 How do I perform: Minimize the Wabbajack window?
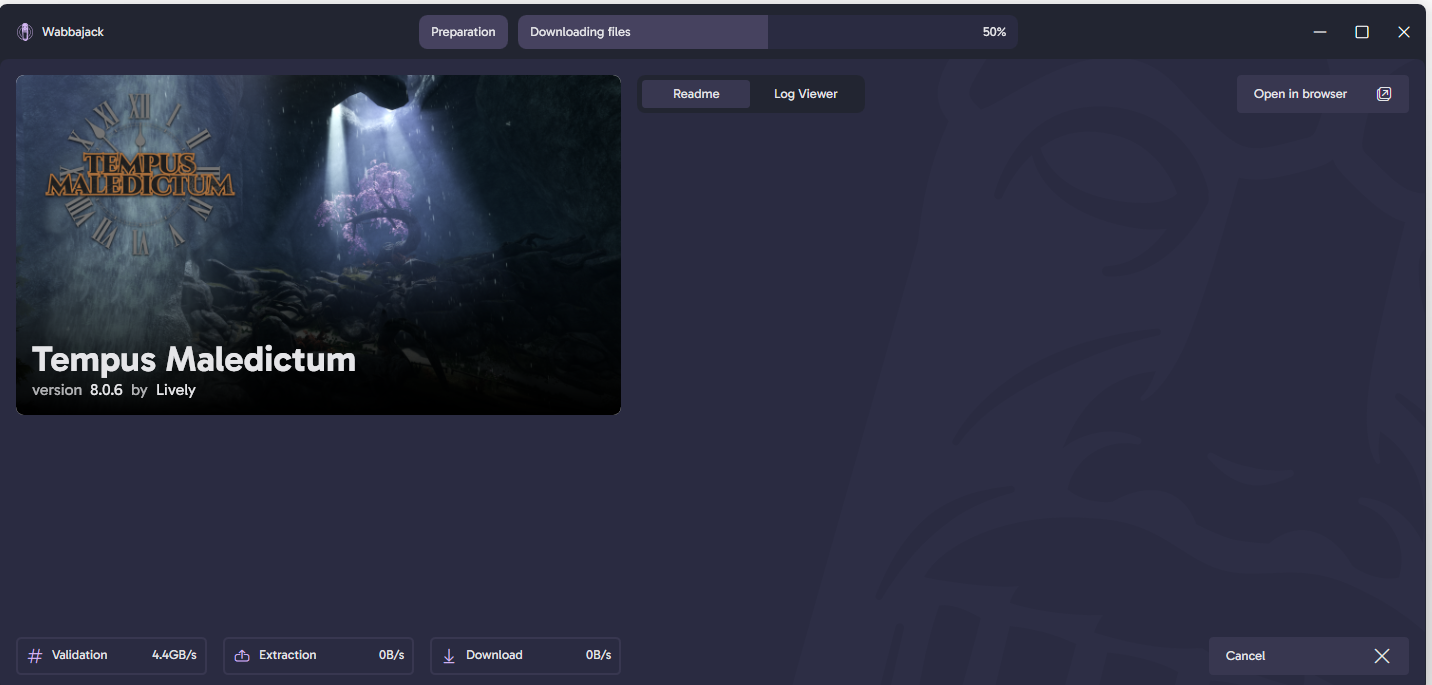click(1320, 32)
